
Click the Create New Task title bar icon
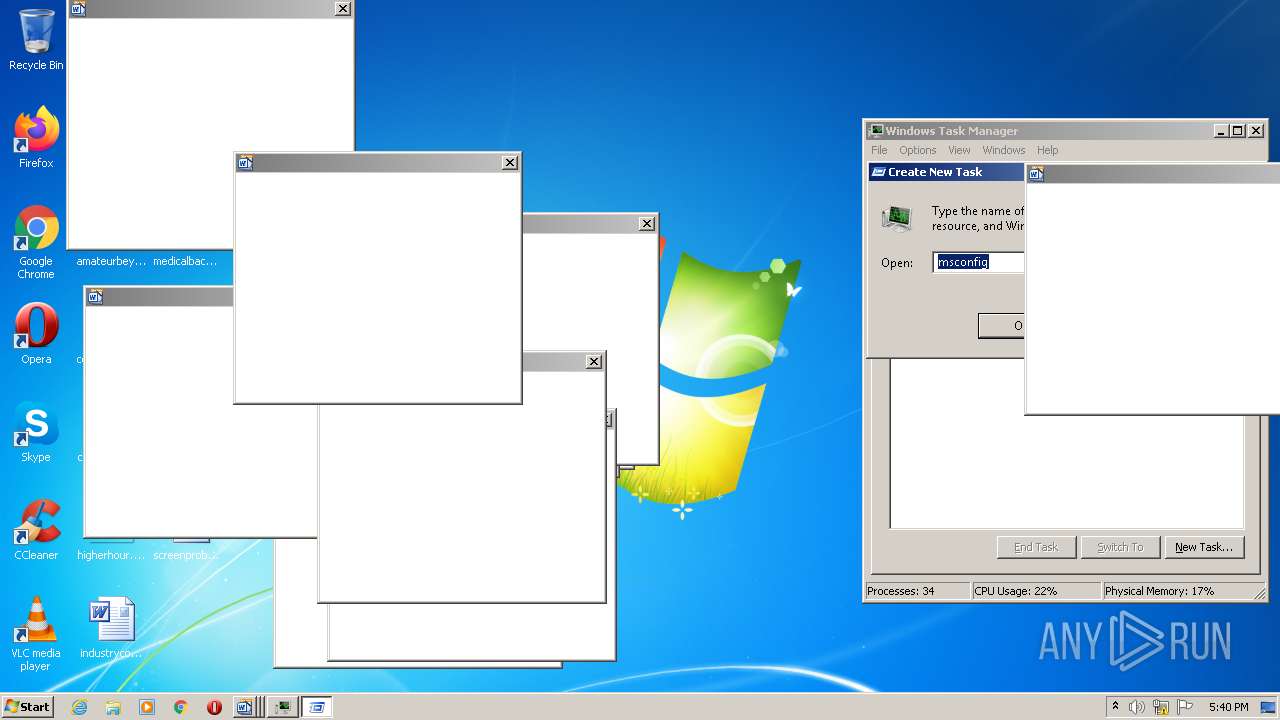pyautogui.click(x=879, y=172)
